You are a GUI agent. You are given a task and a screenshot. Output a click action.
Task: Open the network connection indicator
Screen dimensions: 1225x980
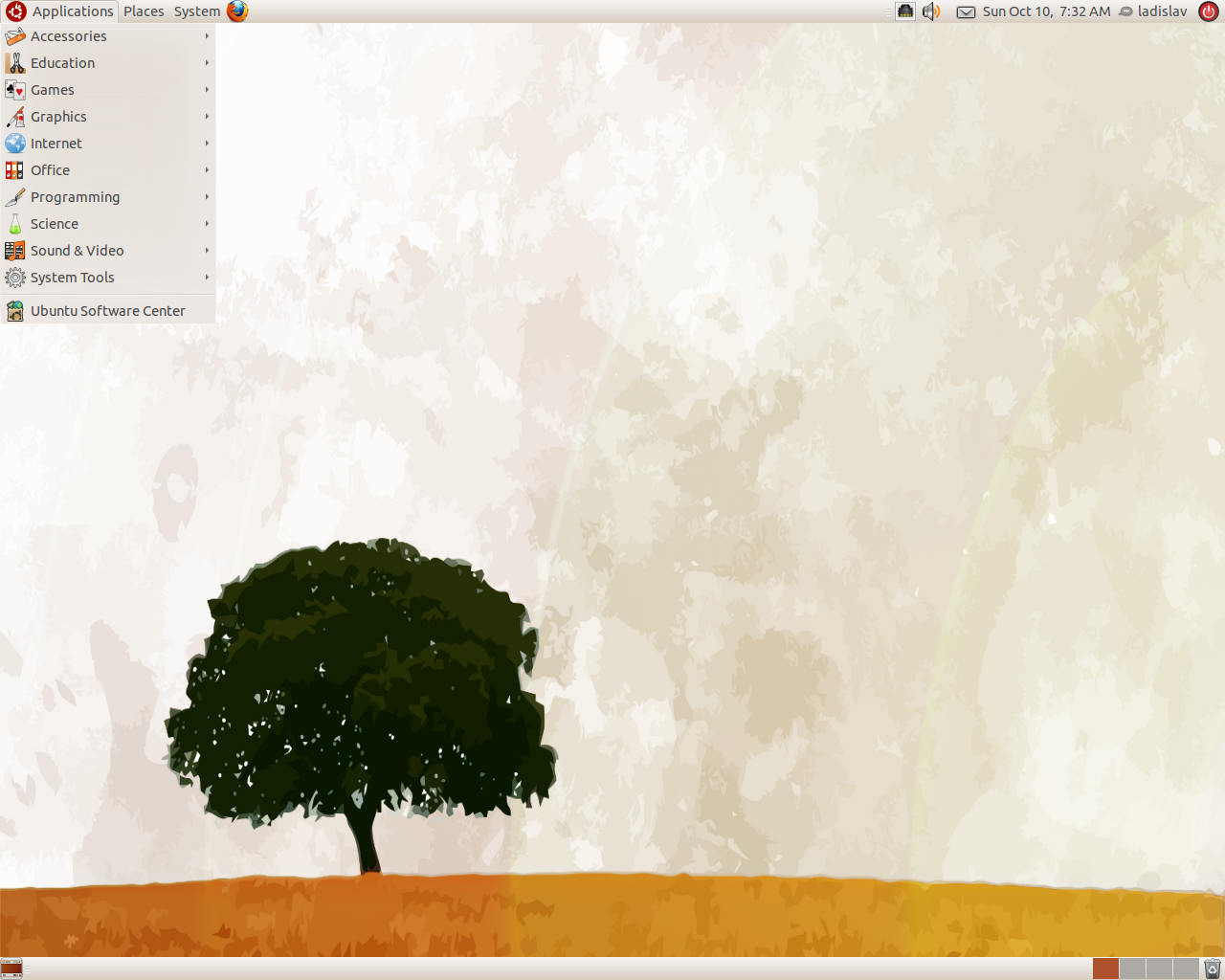[905, 11]
